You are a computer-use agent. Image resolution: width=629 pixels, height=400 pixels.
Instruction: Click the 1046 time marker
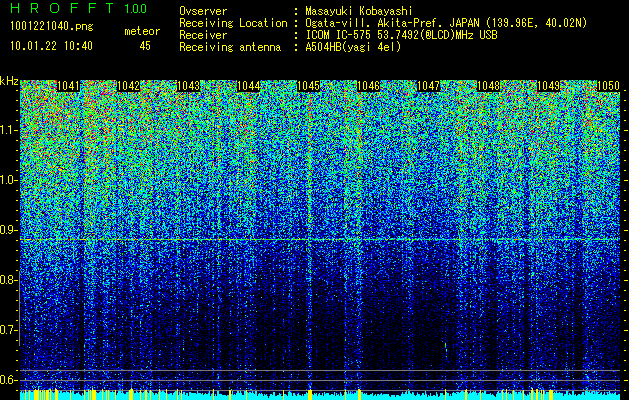tap(369, 86)
